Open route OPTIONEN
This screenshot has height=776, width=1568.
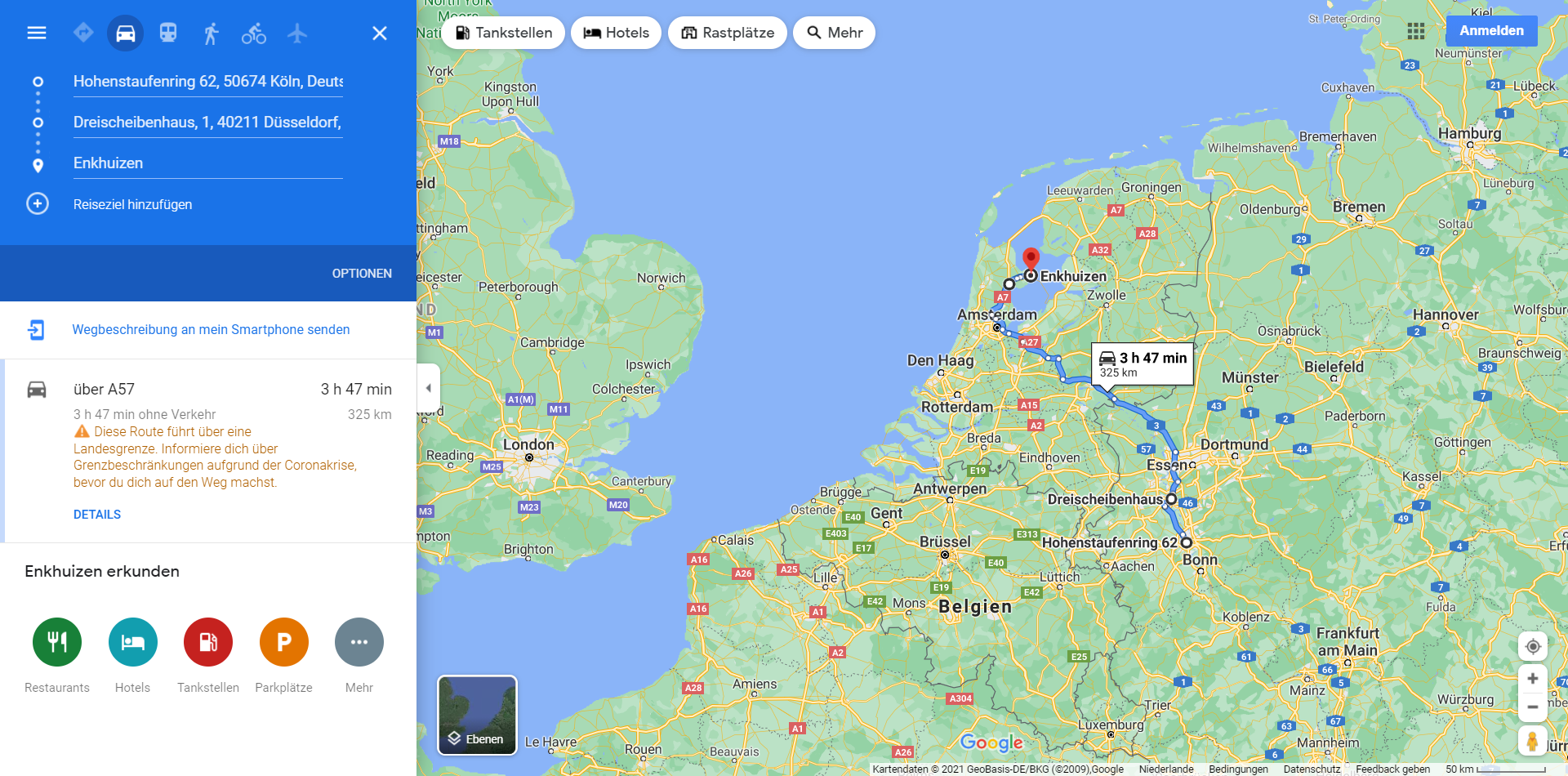pyautogui.click(x=362, y=274)
